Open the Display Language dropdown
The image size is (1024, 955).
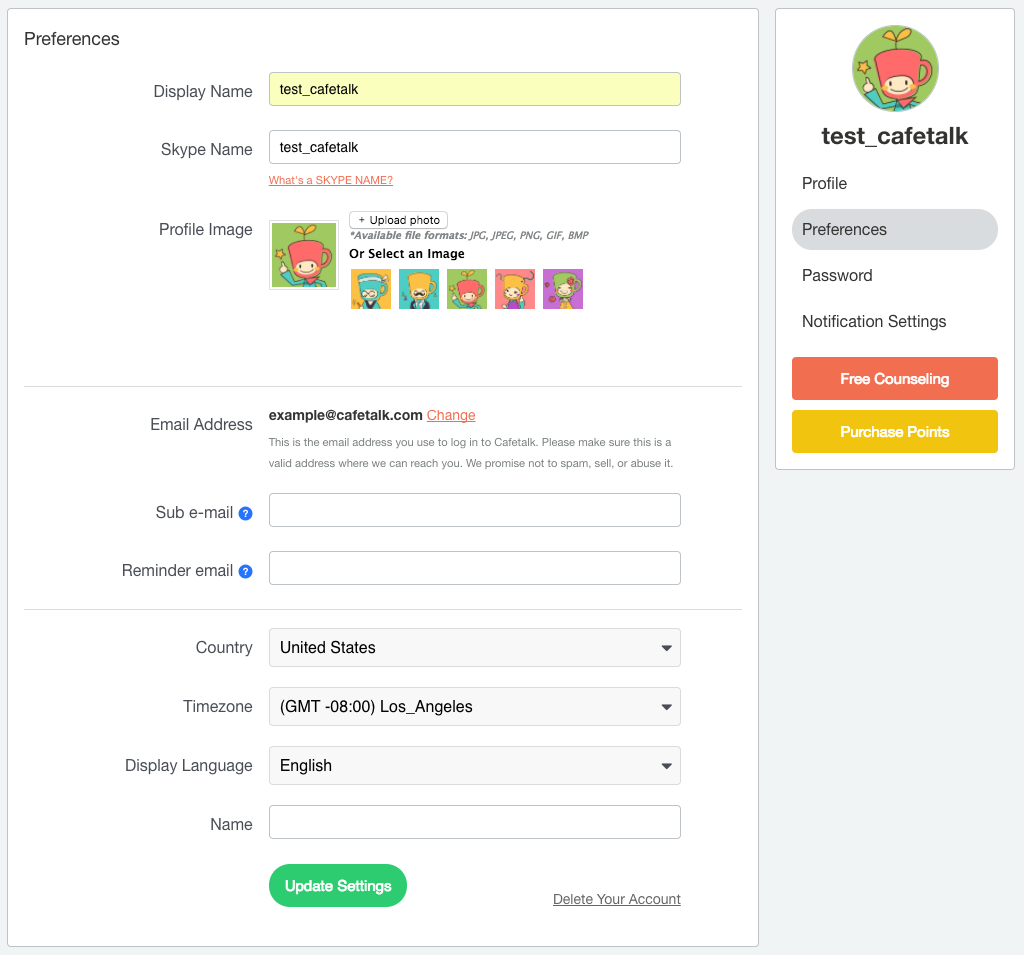[475, 766]
